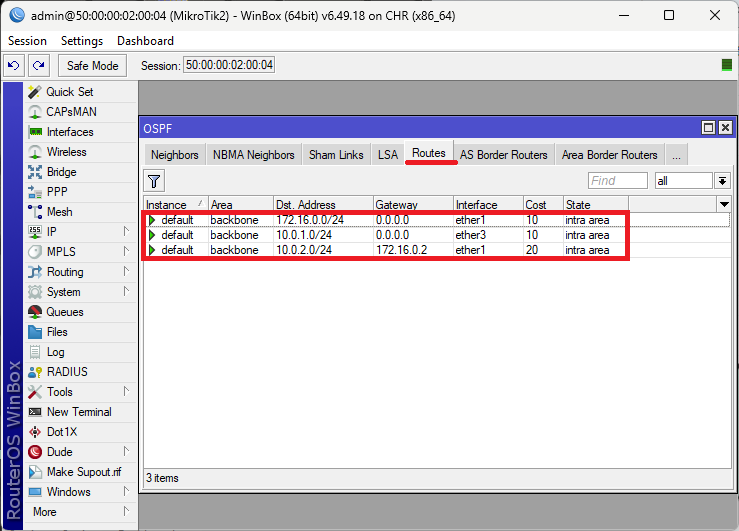The width and height of the screenshot is (739, 531).
Task: Open Quick Set from the sidebar
Action: [69, 92]
